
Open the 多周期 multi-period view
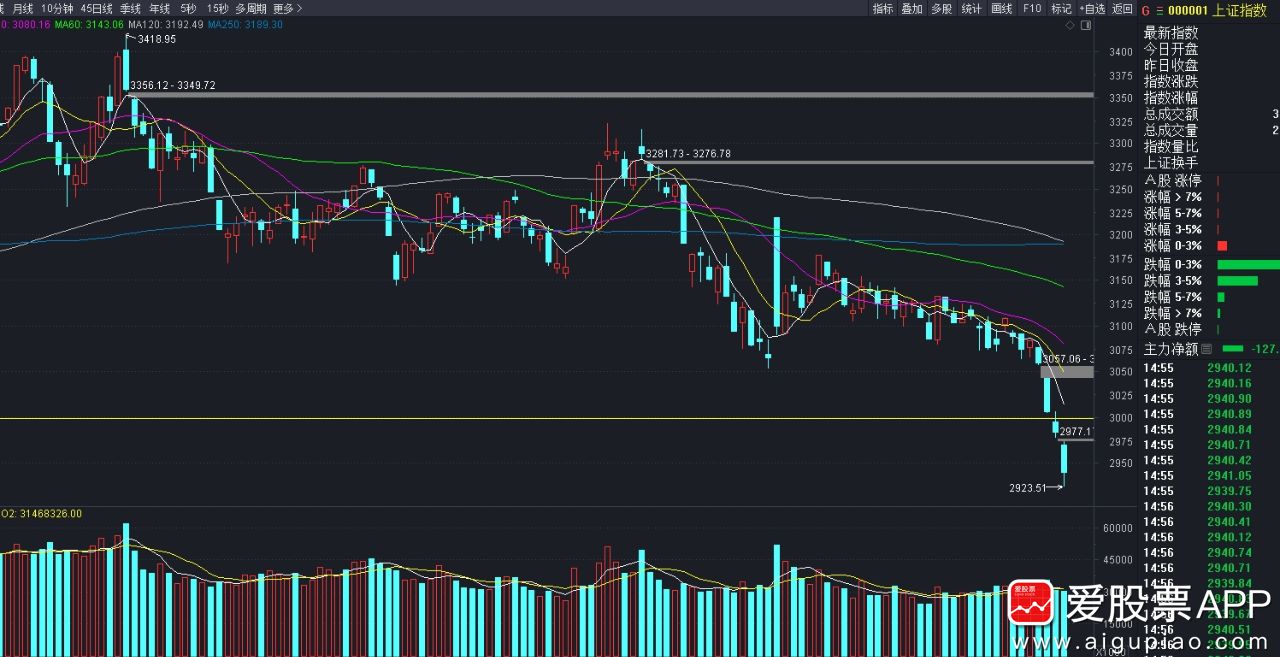[x=250, y=8]
